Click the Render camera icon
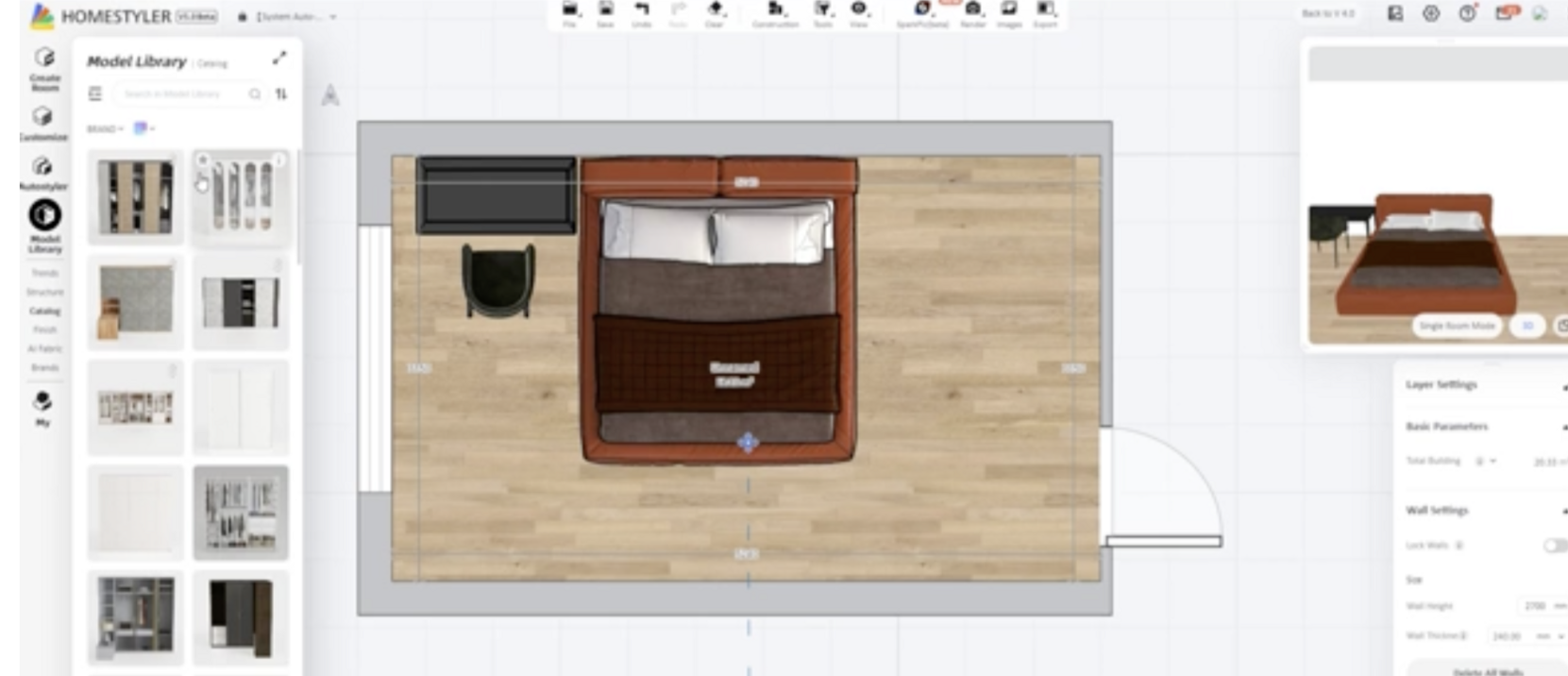Viewport: 1568px width, 676px height. pyautogui.click(x=973, y=13)
